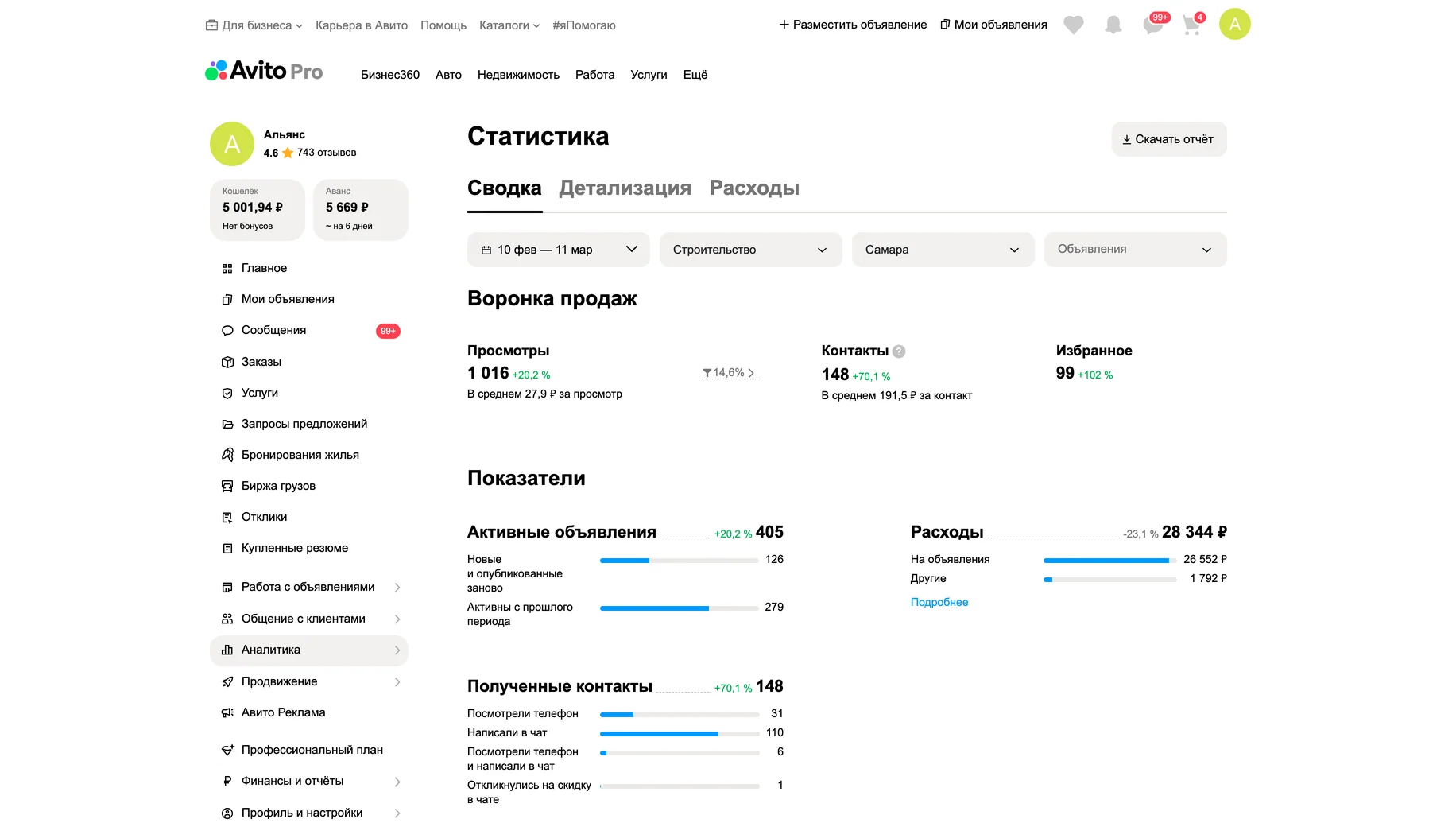This screenshot has width=1456, height=827.
Task: Open Сообщения sidebar icon
Action: (227, 331)
